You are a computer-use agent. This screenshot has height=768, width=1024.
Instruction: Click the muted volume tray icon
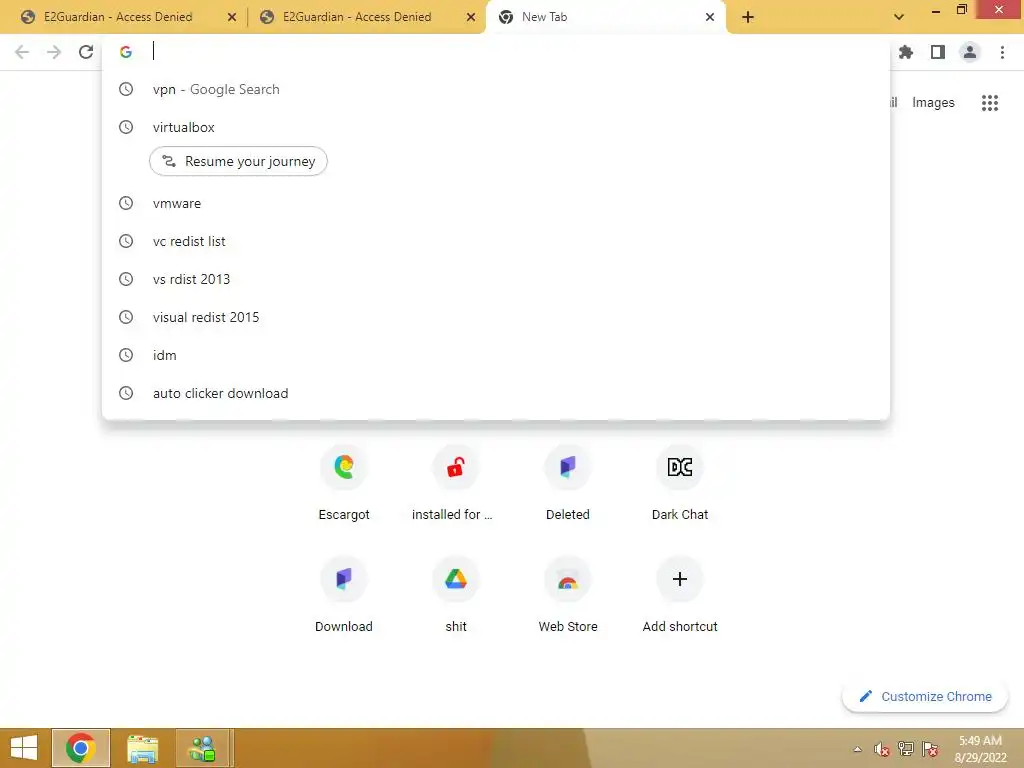pos(882,749)
